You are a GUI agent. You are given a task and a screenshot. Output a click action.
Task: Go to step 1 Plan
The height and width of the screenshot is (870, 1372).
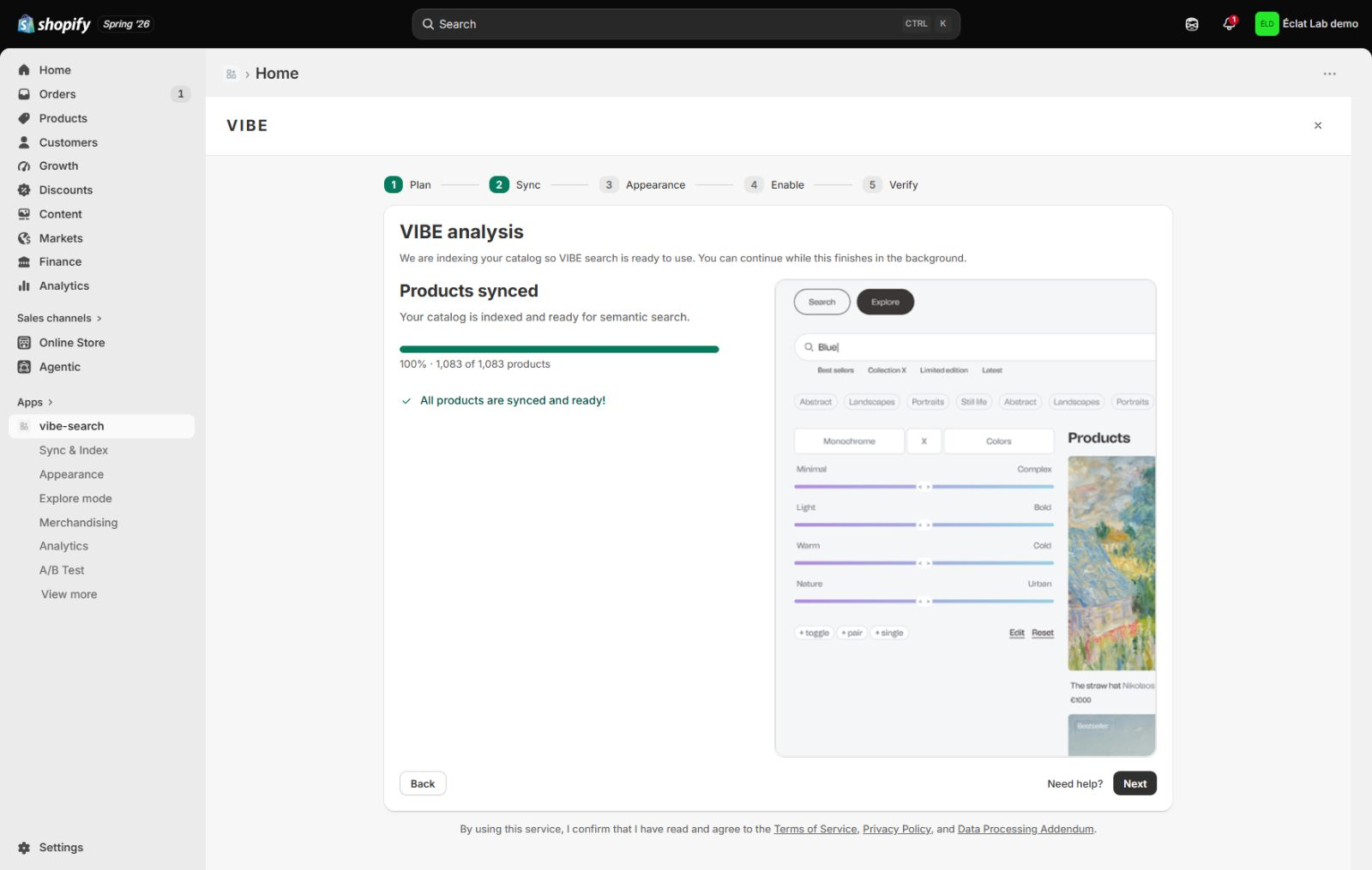[407, 184]
